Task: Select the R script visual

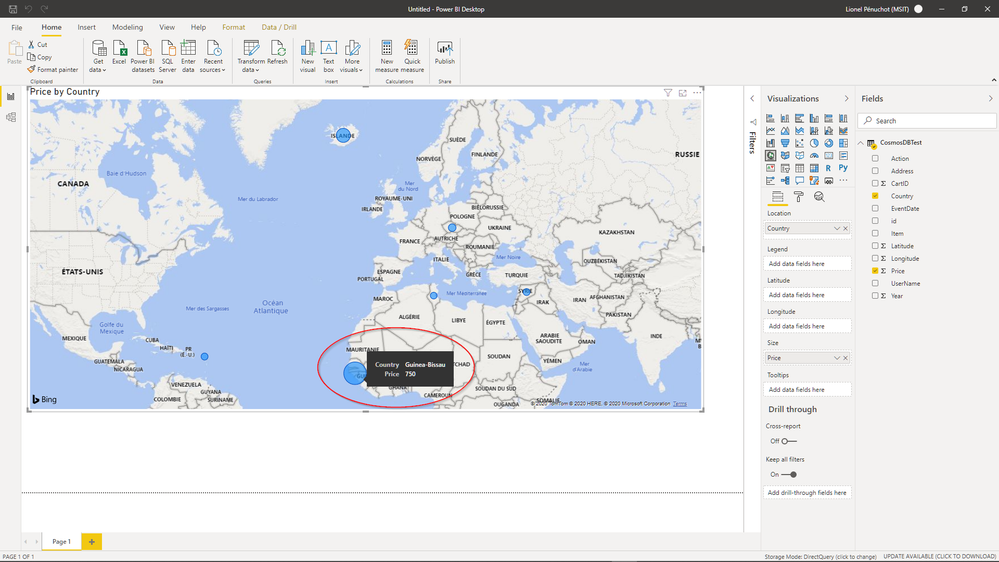Action: tap(828, 168)
